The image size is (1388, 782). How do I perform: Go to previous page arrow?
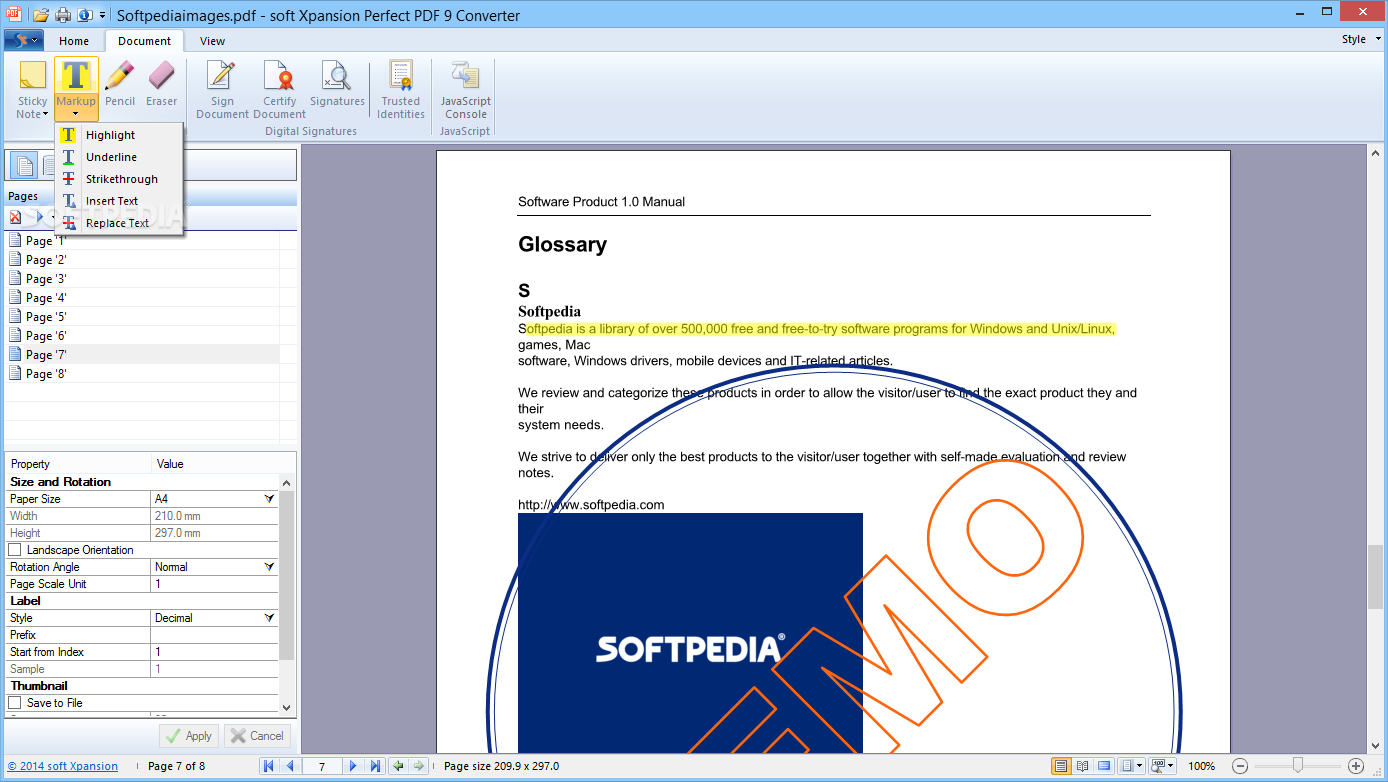pyautogui.click(x=290, y=766)
